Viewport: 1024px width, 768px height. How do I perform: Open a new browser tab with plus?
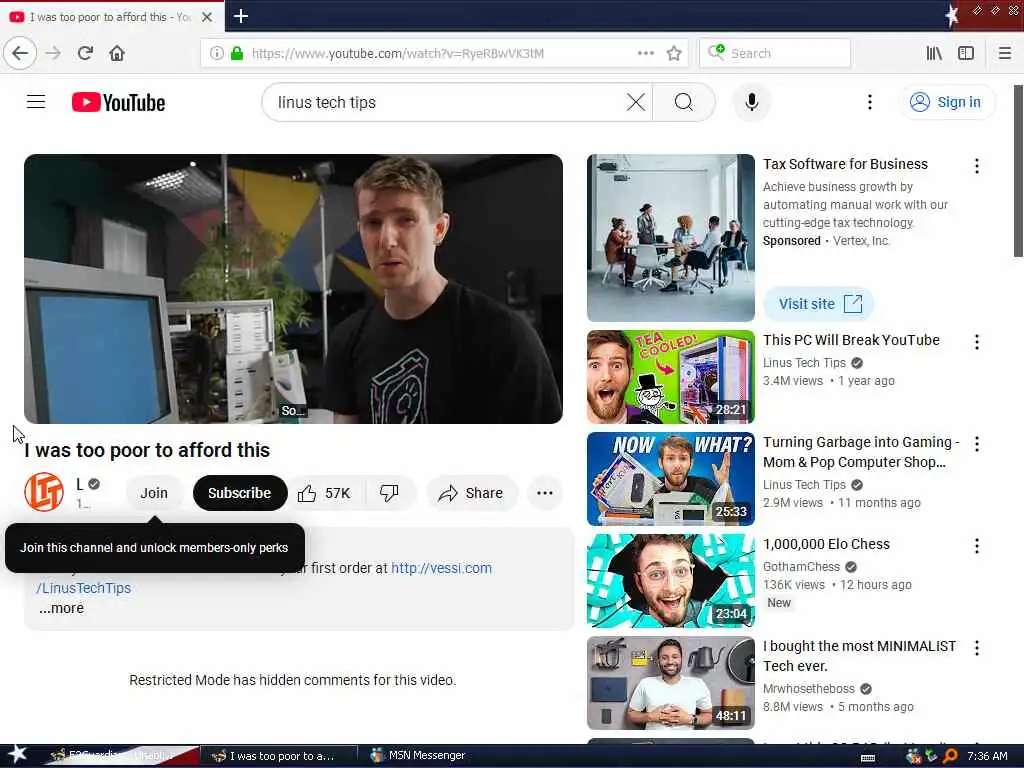point(241,16)
